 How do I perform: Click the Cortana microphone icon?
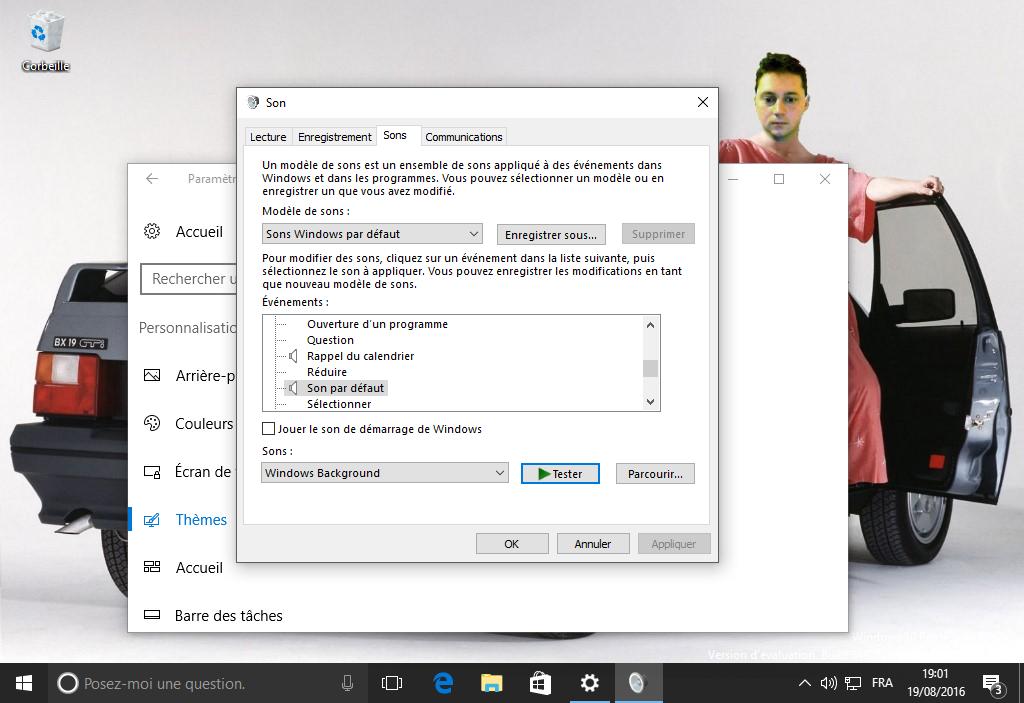(347, 683)
